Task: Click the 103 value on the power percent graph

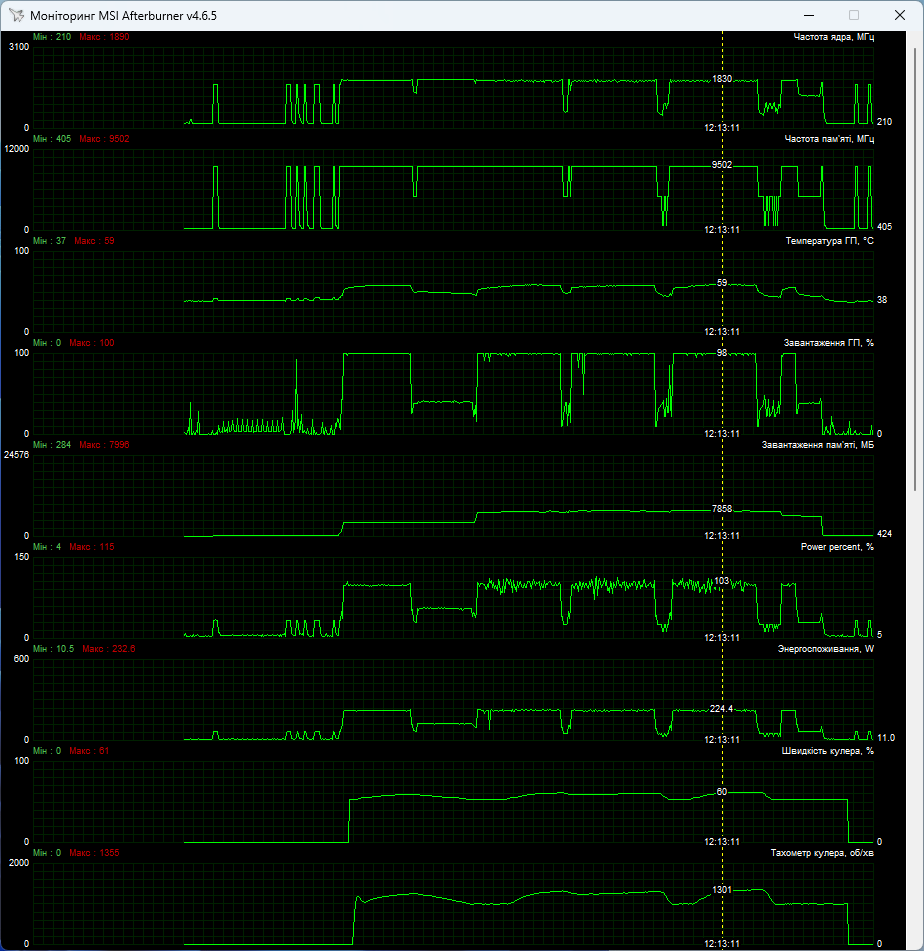Action: [721, 581]
